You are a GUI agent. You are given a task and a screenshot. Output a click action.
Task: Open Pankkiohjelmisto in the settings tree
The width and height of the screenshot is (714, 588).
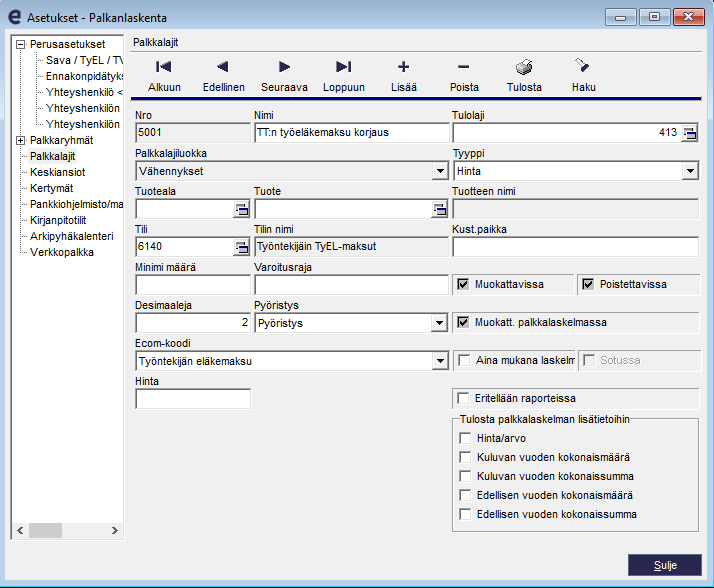76,204
